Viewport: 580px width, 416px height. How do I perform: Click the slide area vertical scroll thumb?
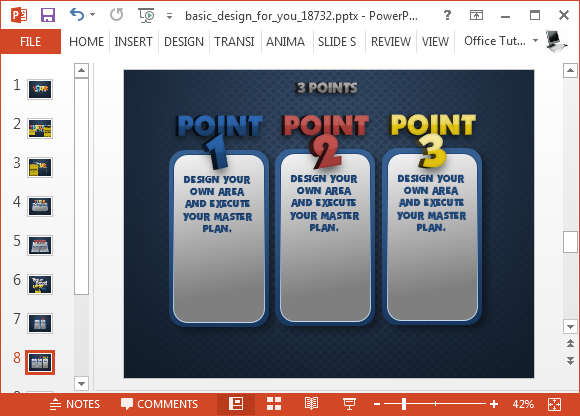pos(570,242)
